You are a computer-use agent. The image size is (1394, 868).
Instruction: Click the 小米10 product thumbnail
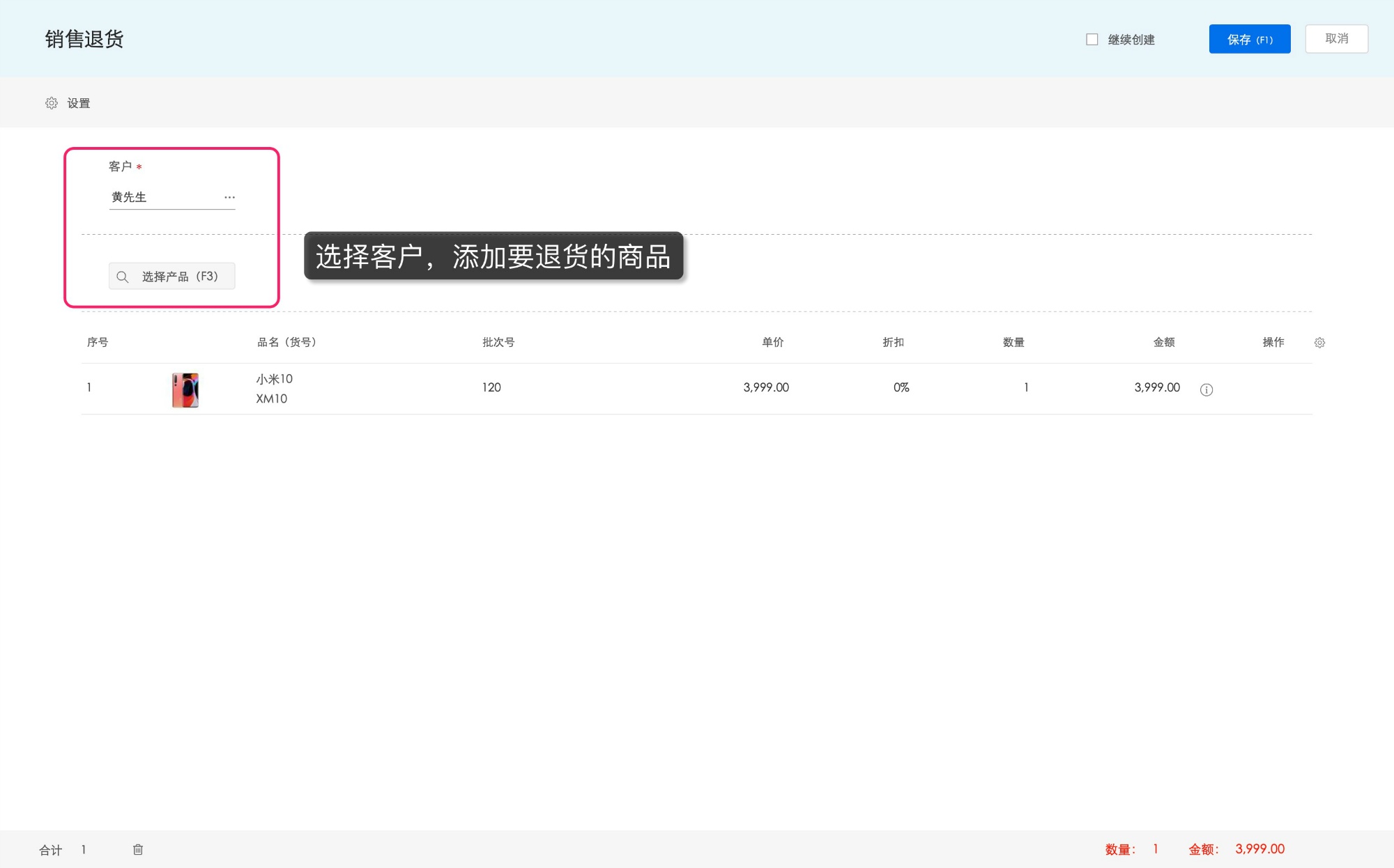click(185, 390)
